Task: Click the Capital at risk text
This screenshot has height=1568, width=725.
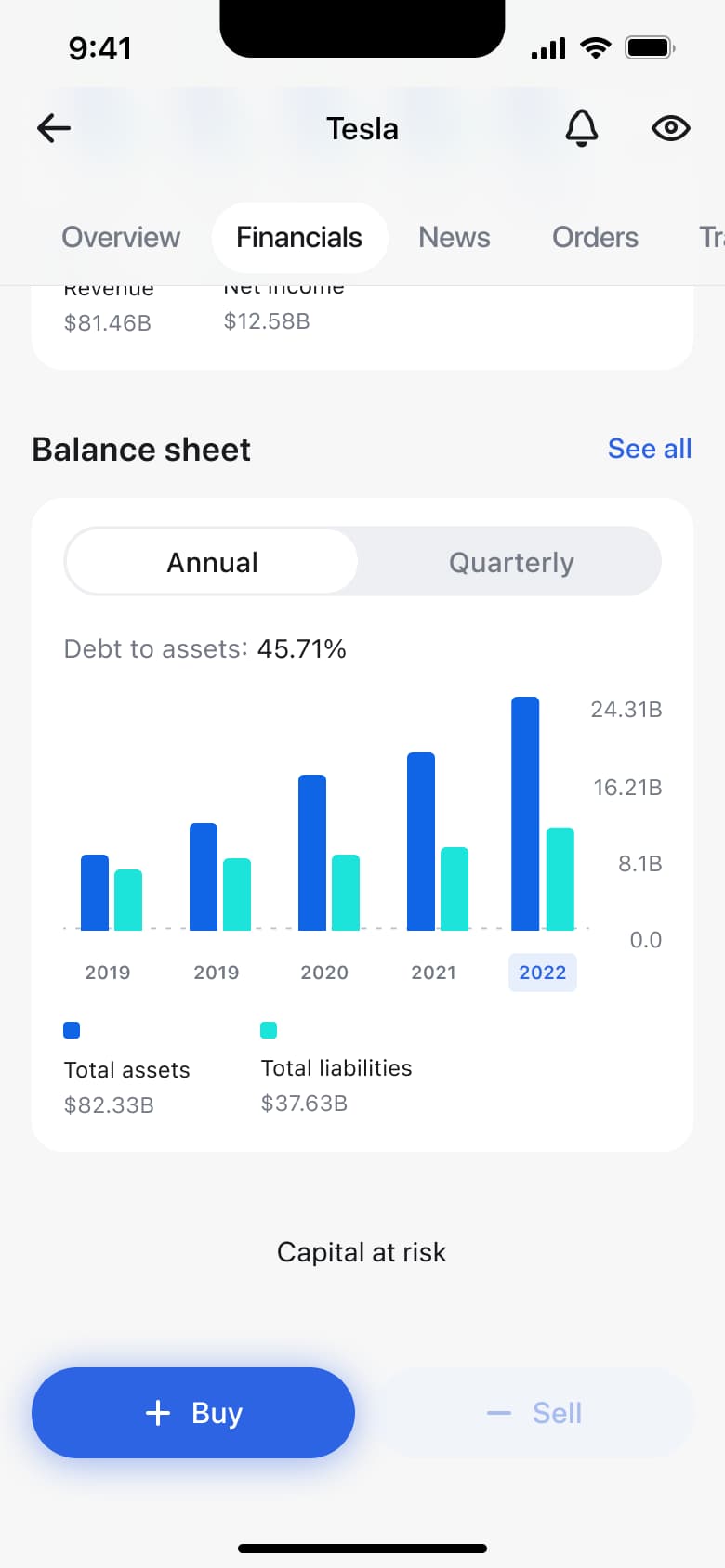Action: pos(362,1252)
